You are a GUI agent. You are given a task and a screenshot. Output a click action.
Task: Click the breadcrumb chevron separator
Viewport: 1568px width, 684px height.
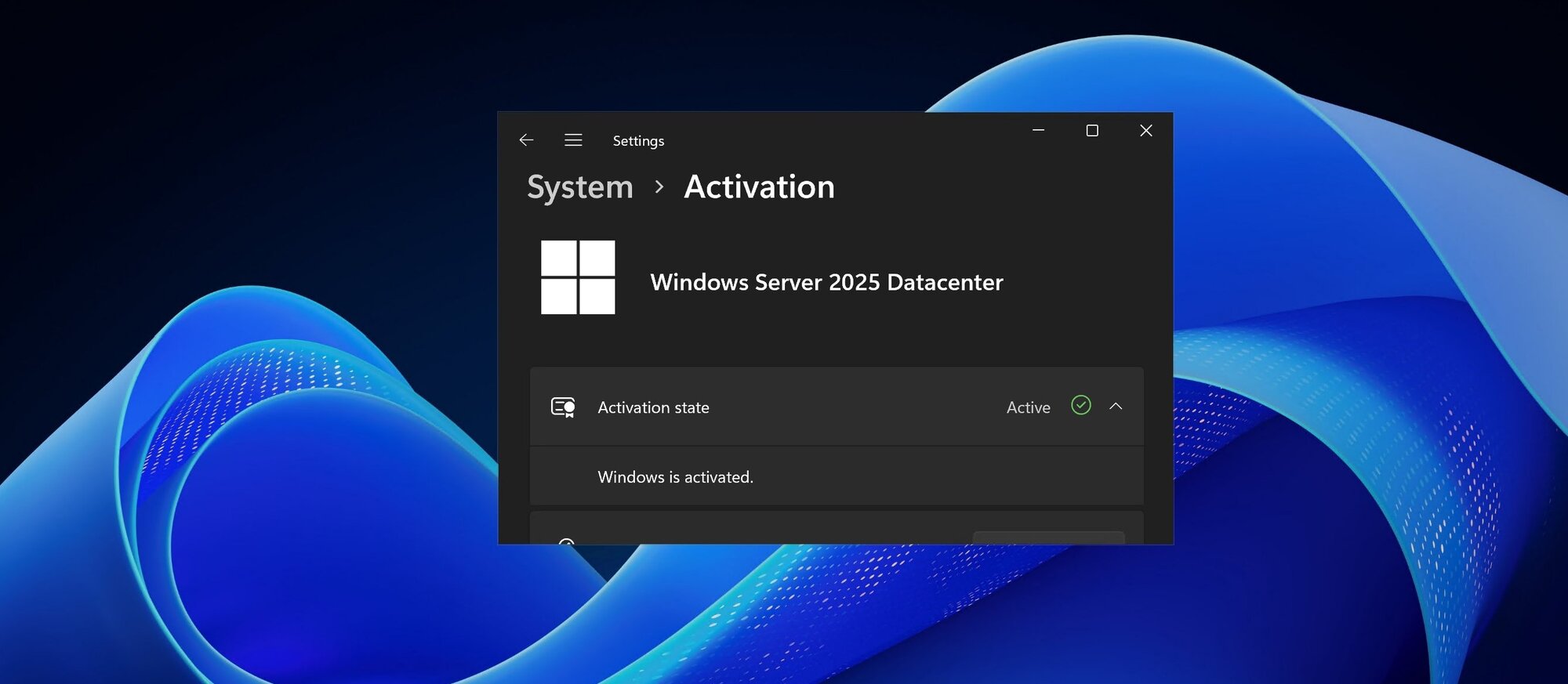[659, 187]
